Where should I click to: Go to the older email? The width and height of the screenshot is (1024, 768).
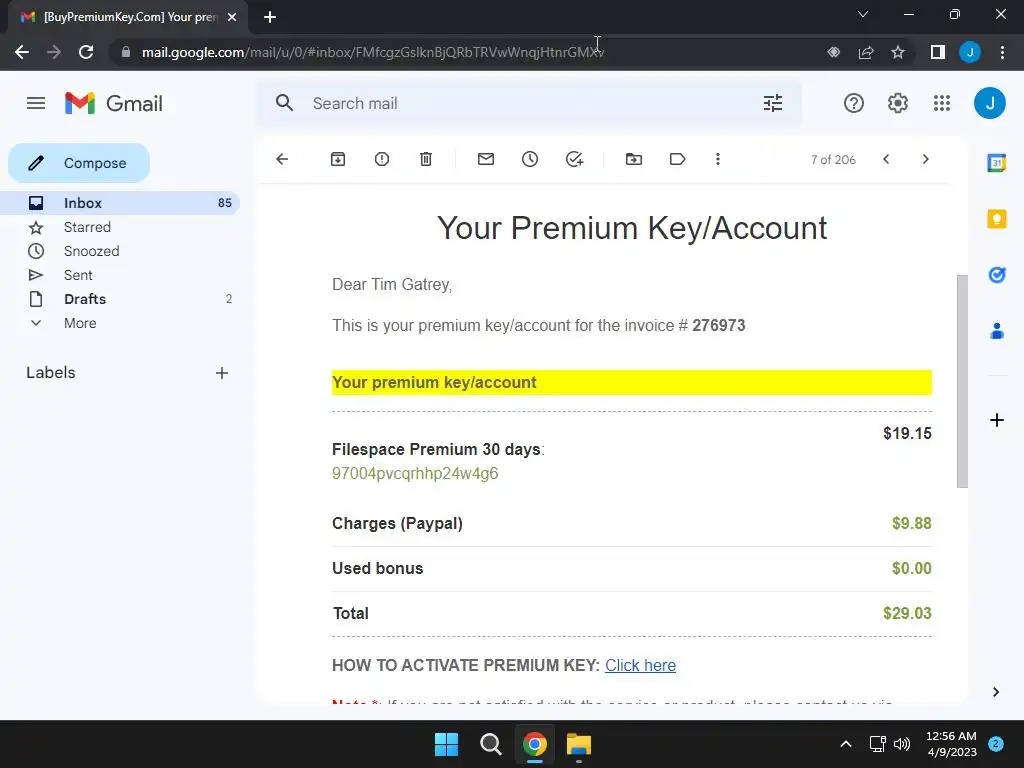[x=925, y=159]
